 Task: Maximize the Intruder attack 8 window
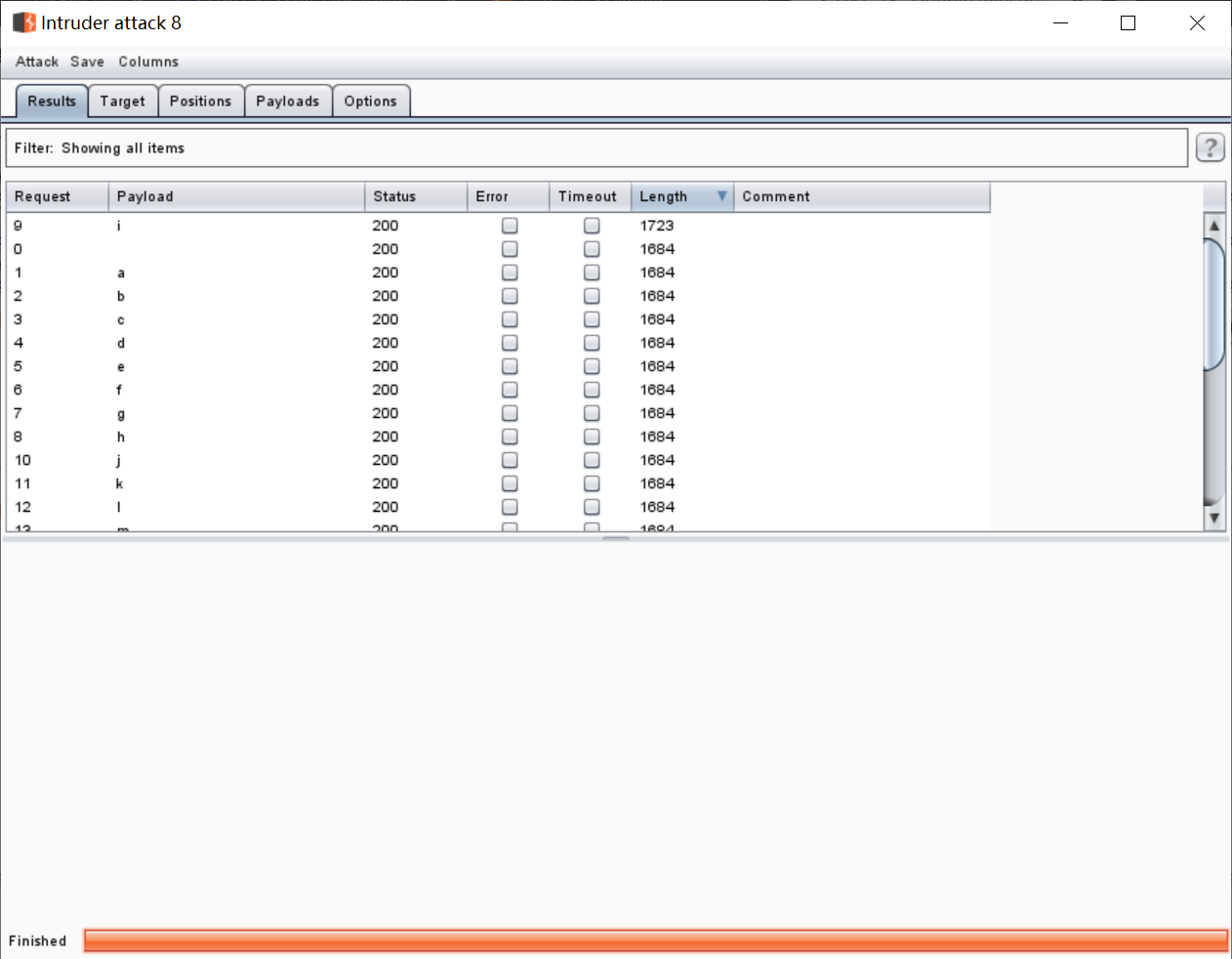click(1129, 22)
